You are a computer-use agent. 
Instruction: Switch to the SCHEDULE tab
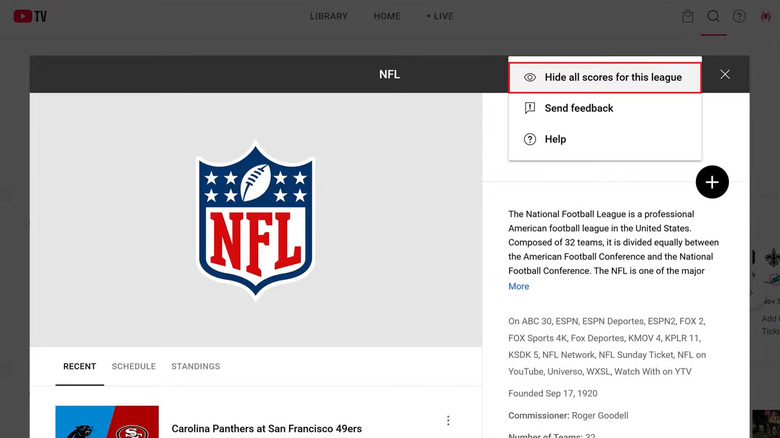[134, 366]
